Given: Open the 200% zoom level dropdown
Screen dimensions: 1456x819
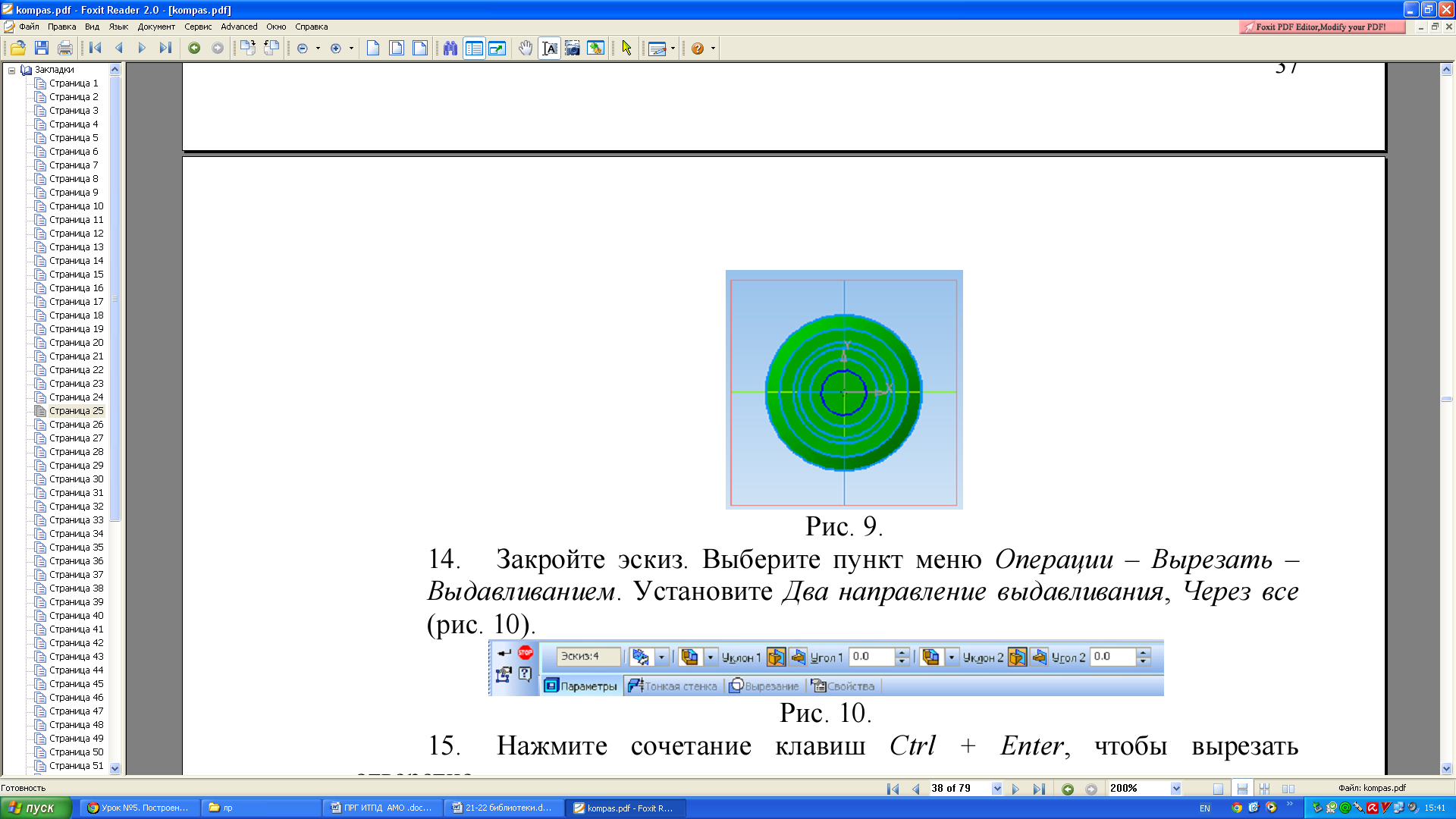Looking at the screenshot, I should tap(1175, 789).
